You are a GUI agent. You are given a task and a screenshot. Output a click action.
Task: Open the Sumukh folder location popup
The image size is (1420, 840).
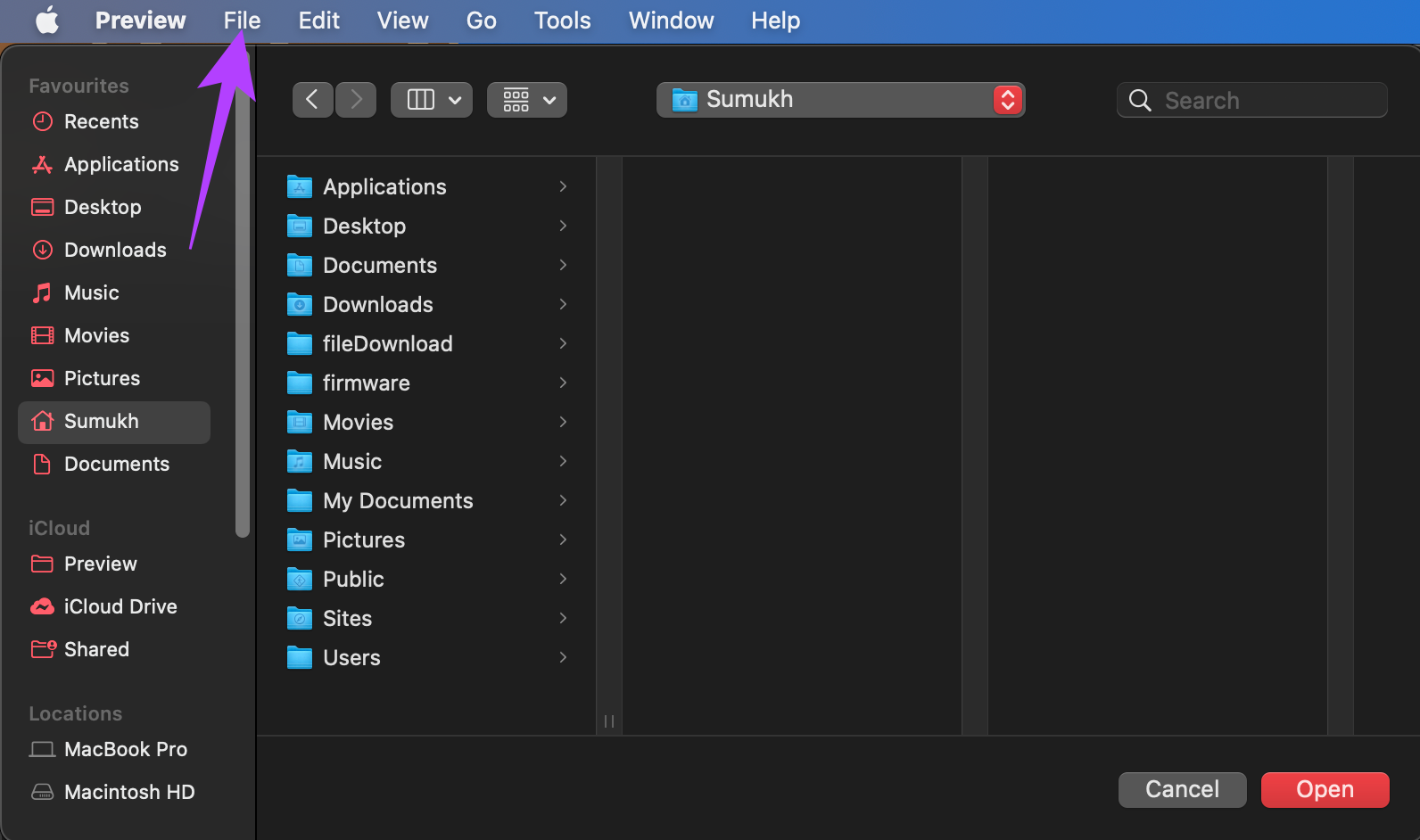840,100
